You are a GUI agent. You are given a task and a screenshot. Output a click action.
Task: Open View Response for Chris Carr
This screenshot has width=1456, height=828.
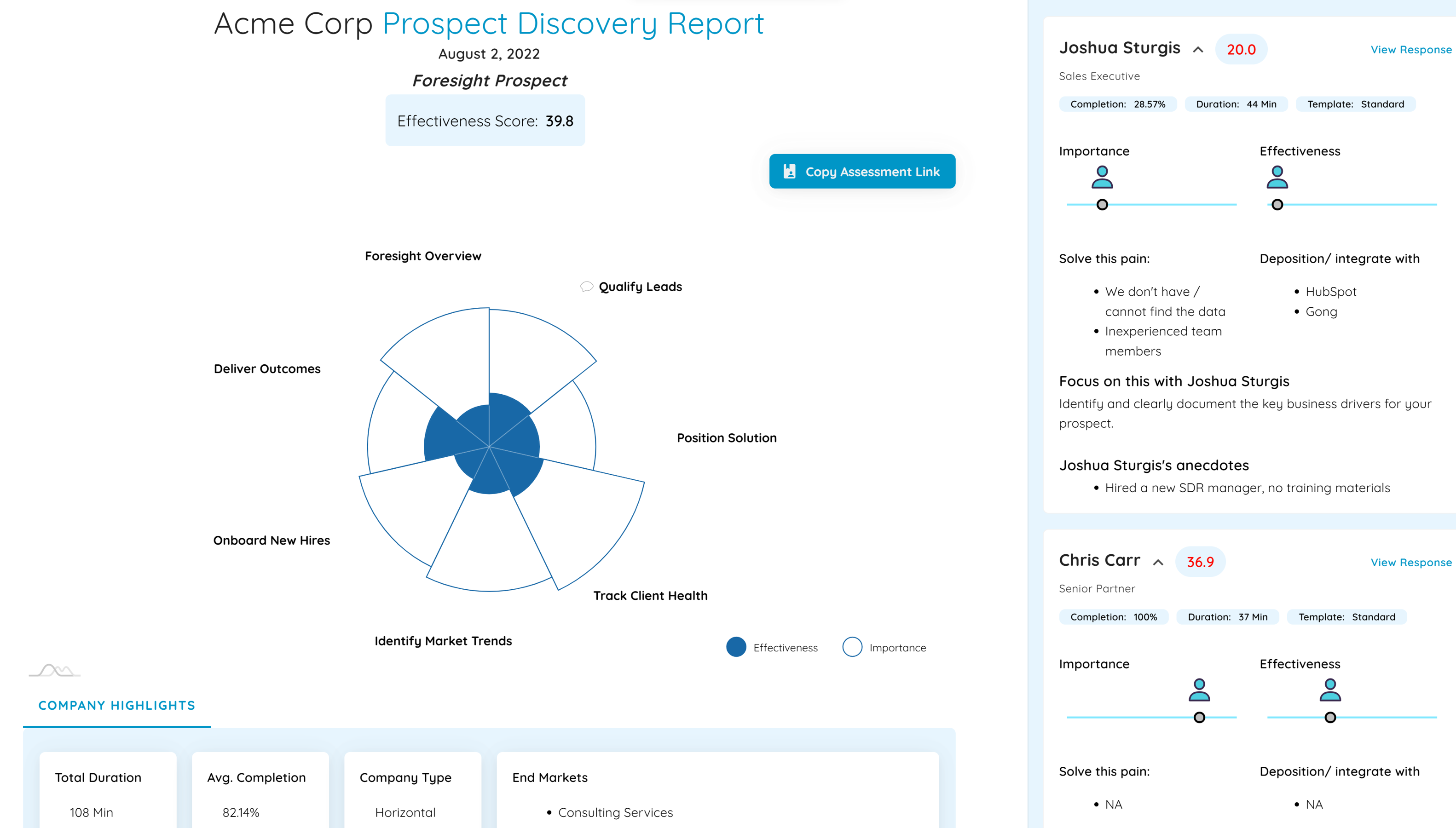click(1410, 563)
